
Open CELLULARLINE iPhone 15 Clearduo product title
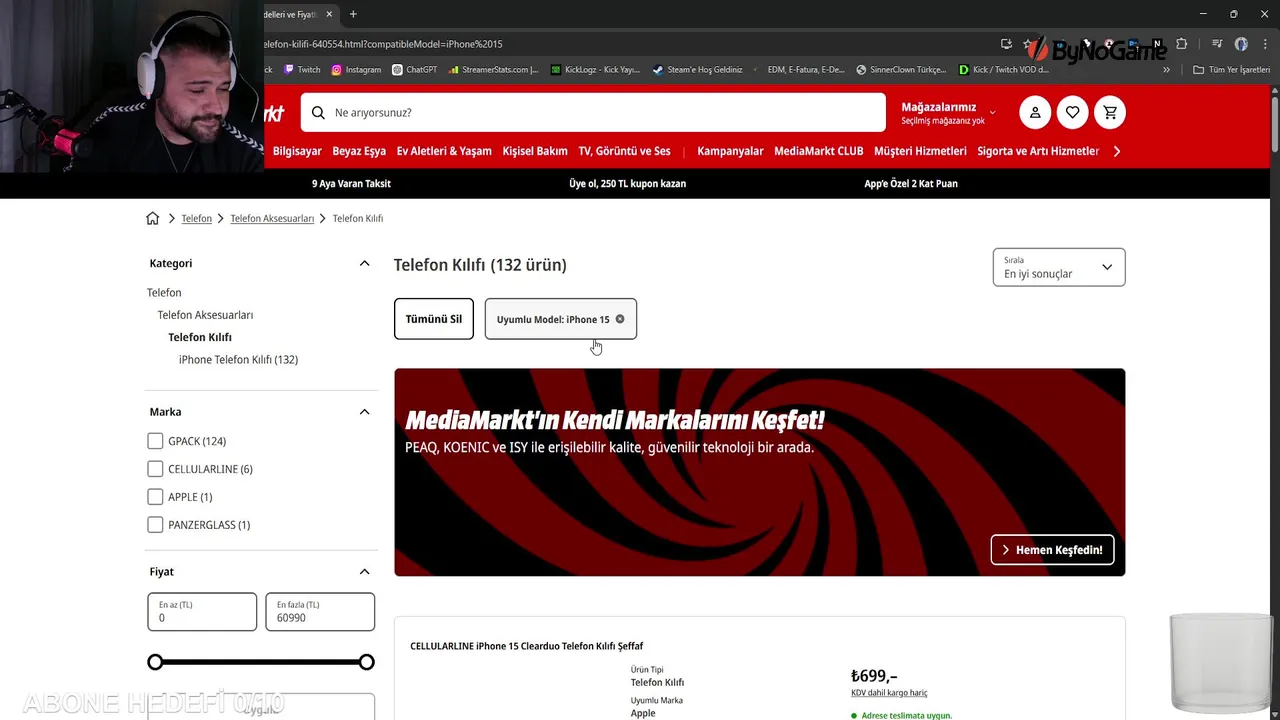click(x=527, y=646)
